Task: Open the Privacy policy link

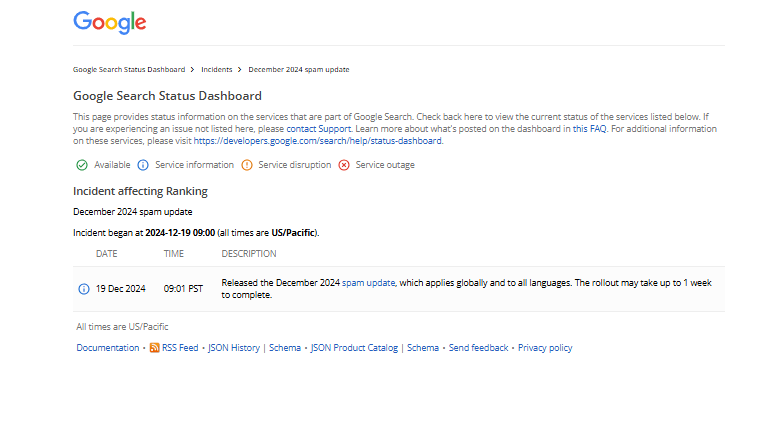Action: click(x=545, y=348)
